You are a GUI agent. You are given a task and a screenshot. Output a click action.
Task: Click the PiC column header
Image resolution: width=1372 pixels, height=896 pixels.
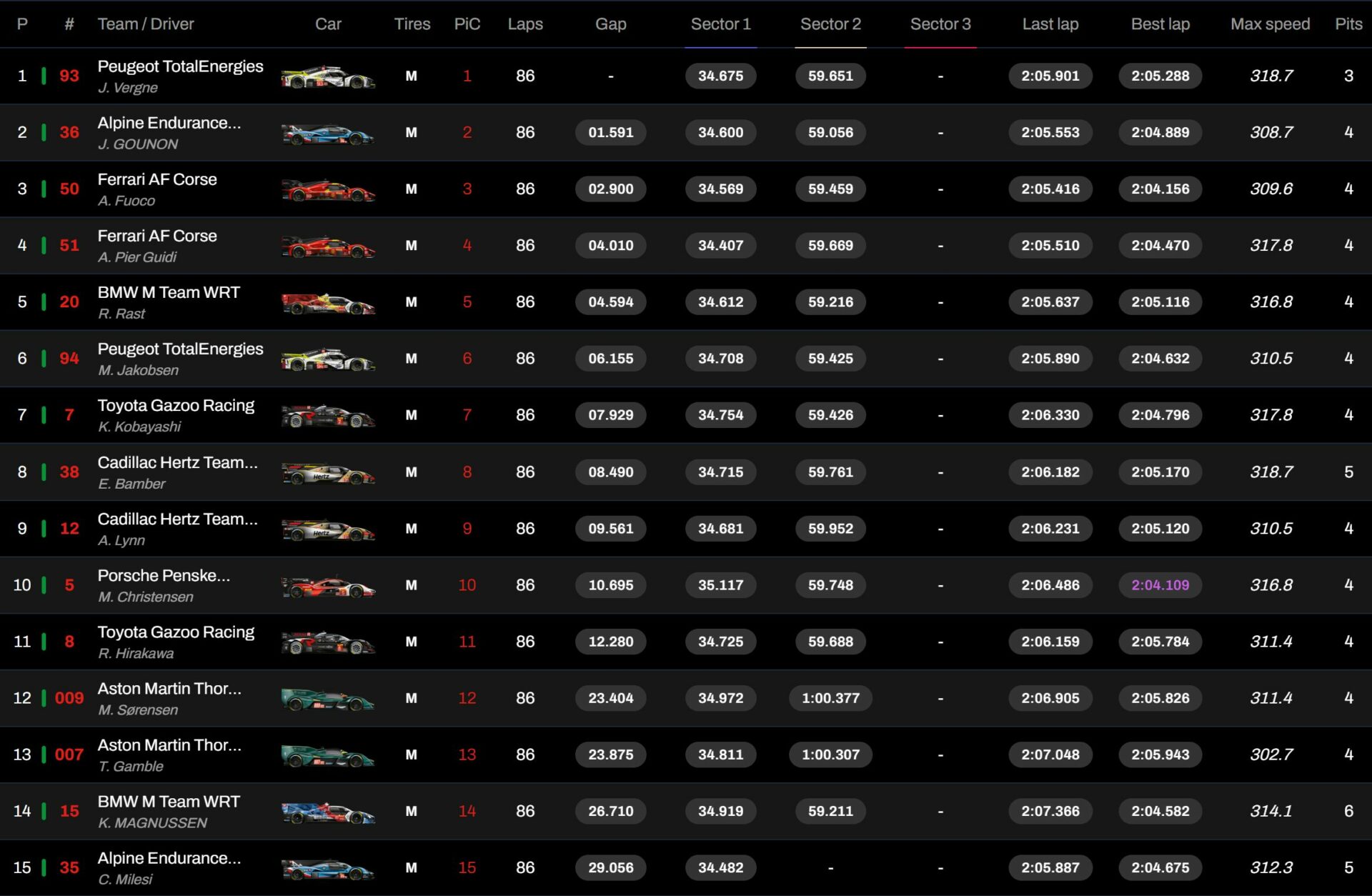(467, 24)
